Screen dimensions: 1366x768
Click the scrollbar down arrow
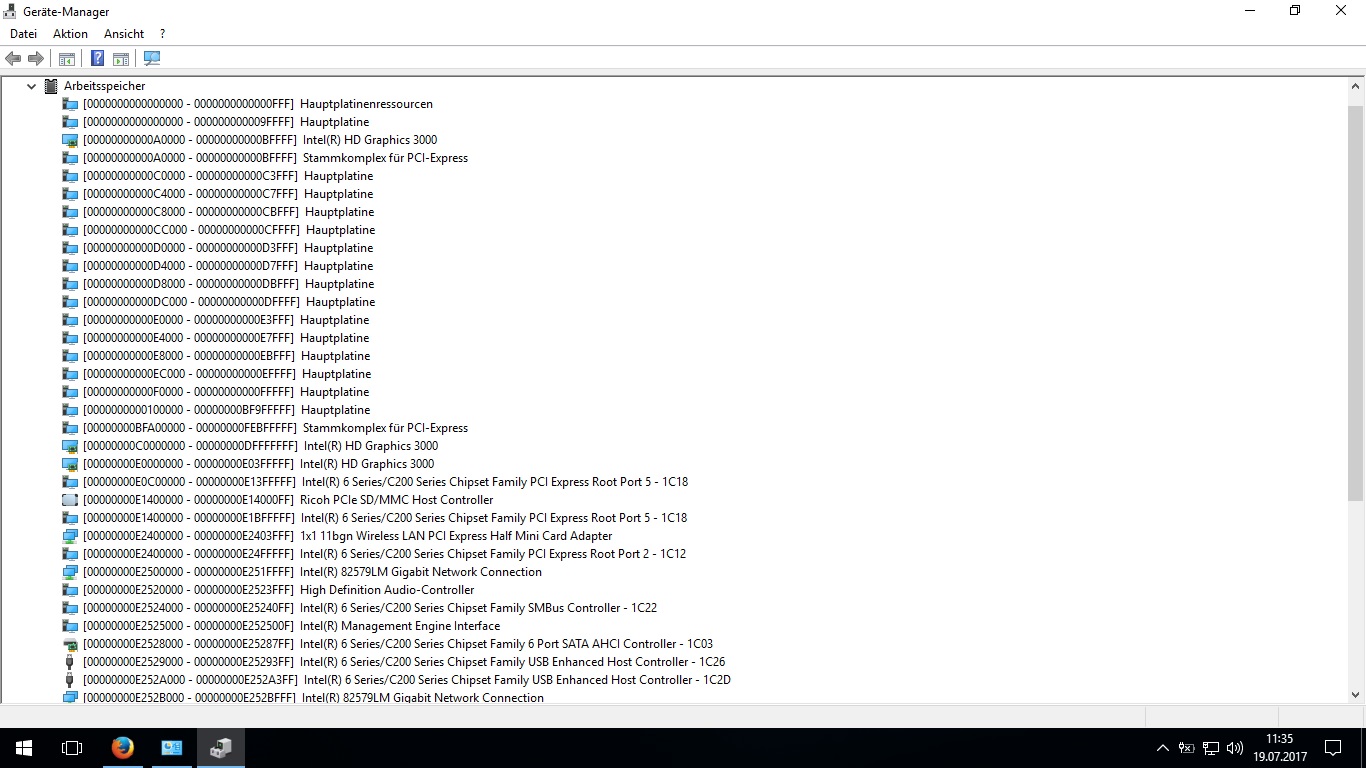coord(1356,694)
